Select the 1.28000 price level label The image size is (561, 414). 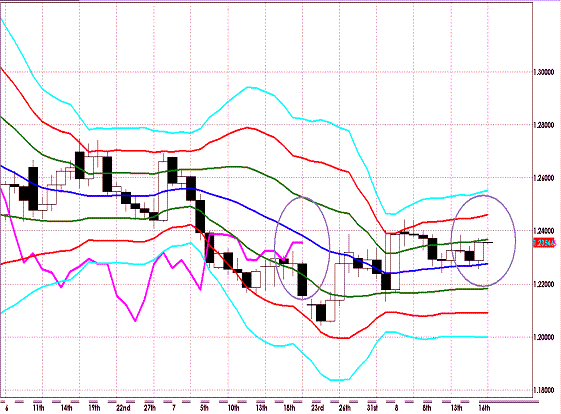[x=544, y=125]
